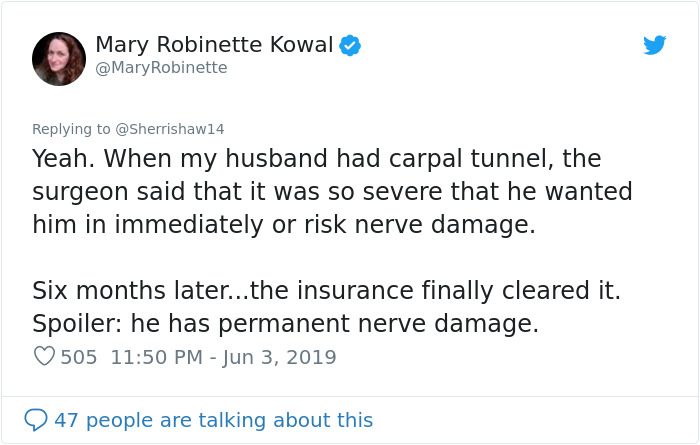This screenshot has height=445, width=700.
Task: Open Mary Robinette Kowal's profile picture
Action: 59,58
